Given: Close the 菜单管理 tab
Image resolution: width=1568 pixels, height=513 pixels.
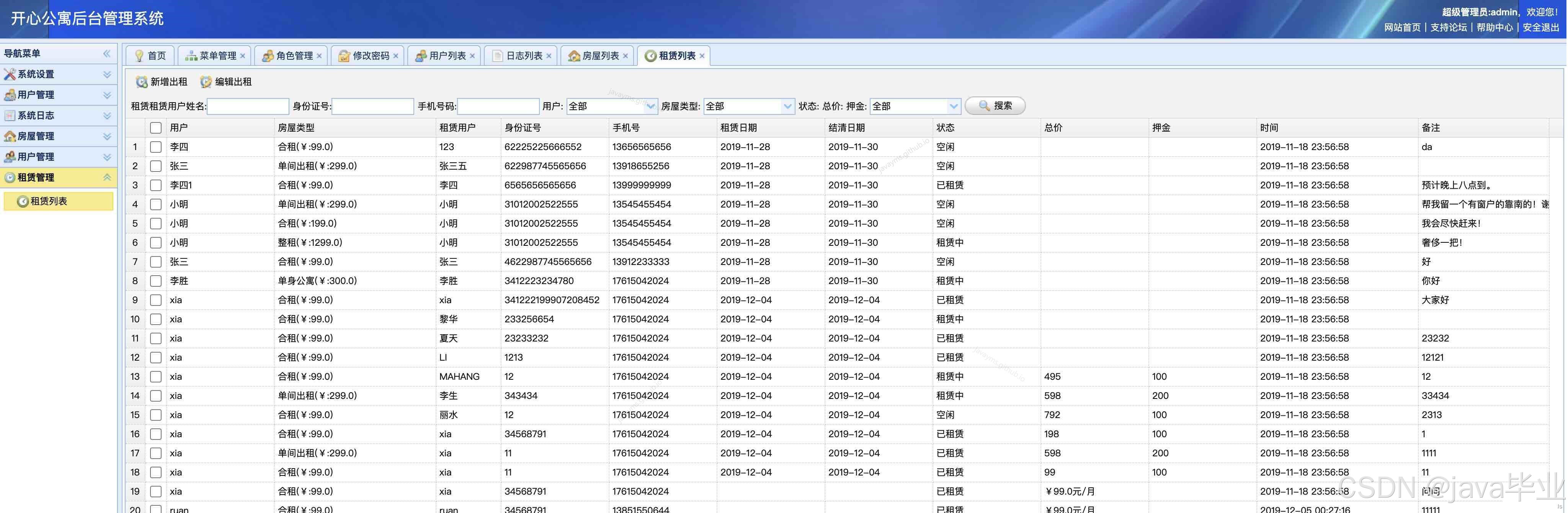Looking at the screenshot, I should click(x=243, y=56).
